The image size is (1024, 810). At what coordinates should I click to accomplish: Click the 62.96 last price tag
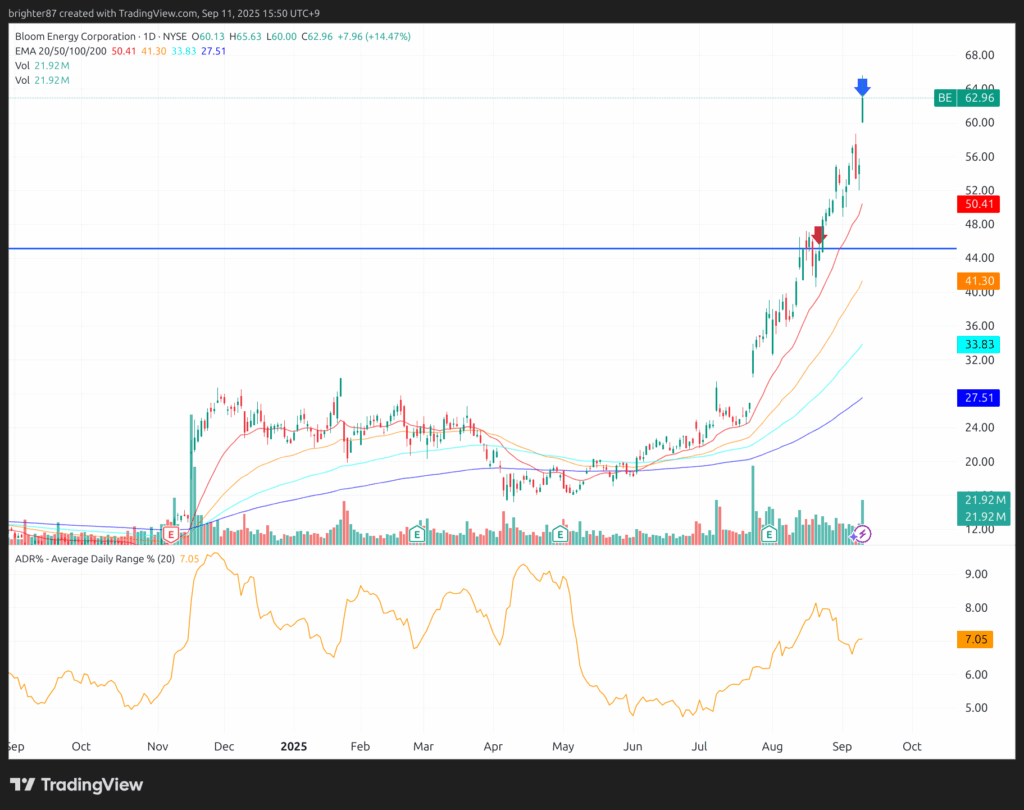[x=979, y=98]
